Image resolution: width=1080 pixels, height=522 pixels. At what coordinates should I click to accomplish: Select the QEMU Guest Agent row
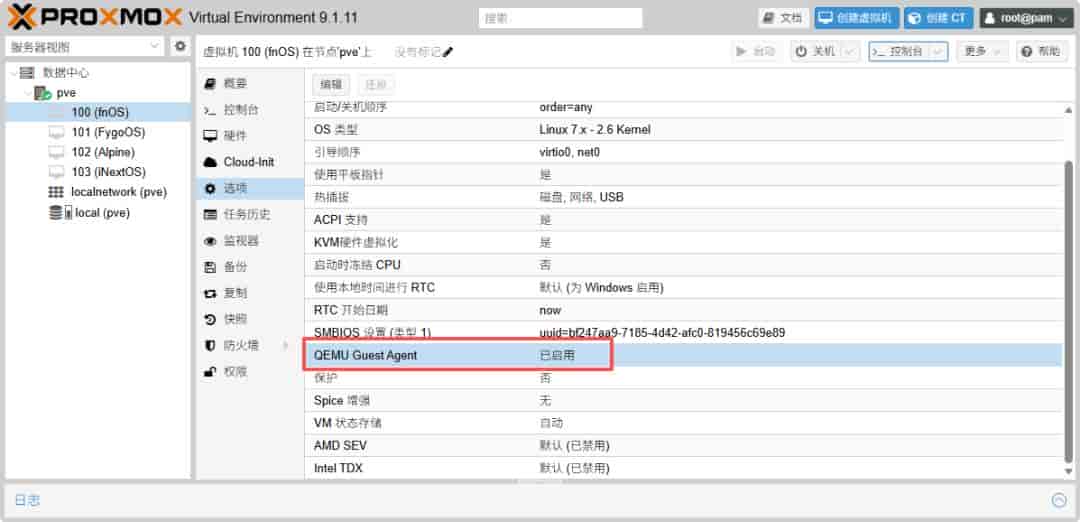tap(684, 355)
